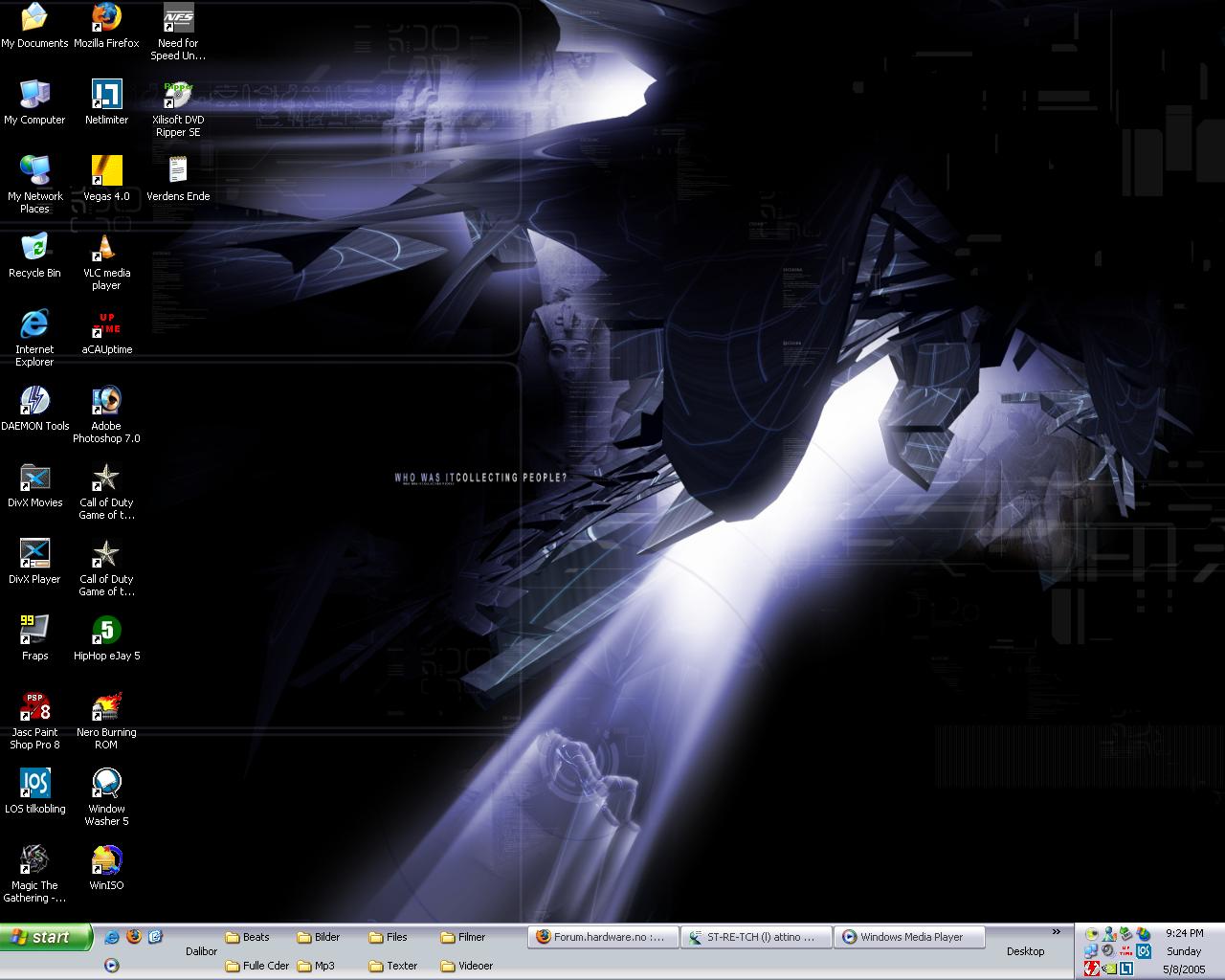Open the Filmer folder in taskbar toolbar

(x=463, y=937)
